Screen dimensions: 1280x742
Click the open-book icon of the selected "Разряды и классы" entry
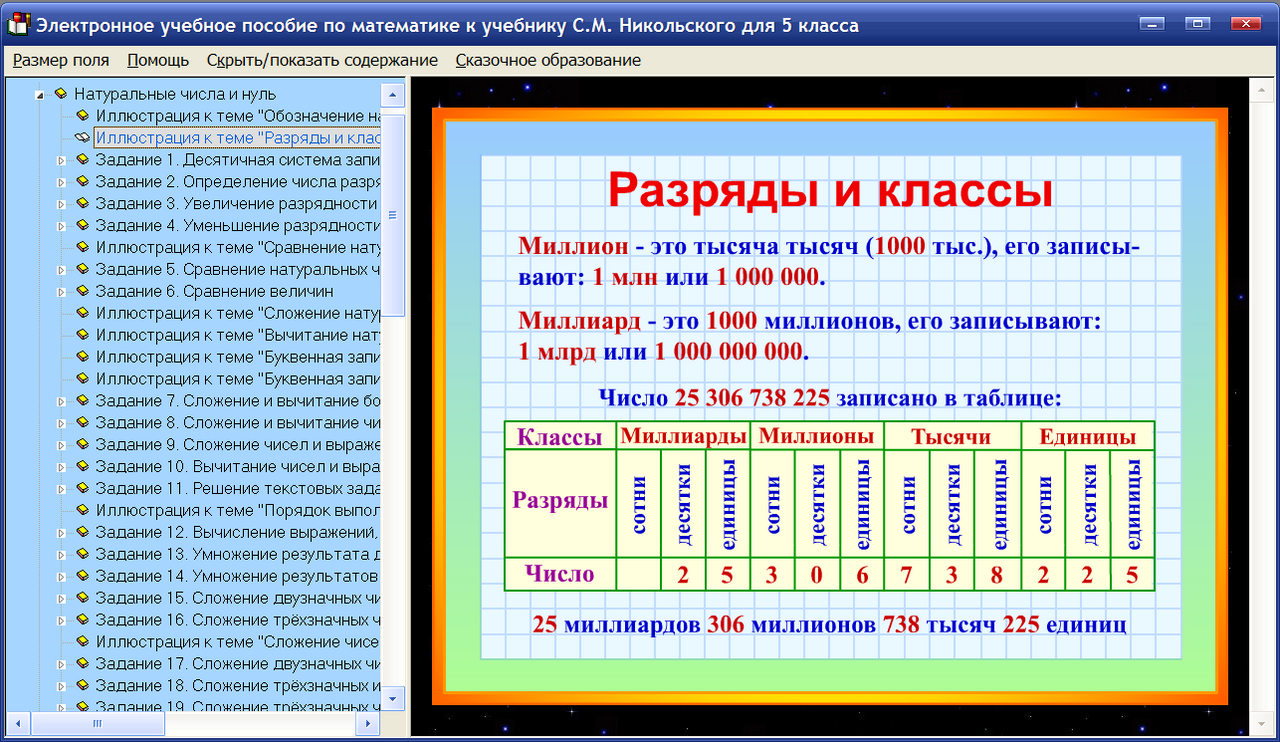coord(82,137)
